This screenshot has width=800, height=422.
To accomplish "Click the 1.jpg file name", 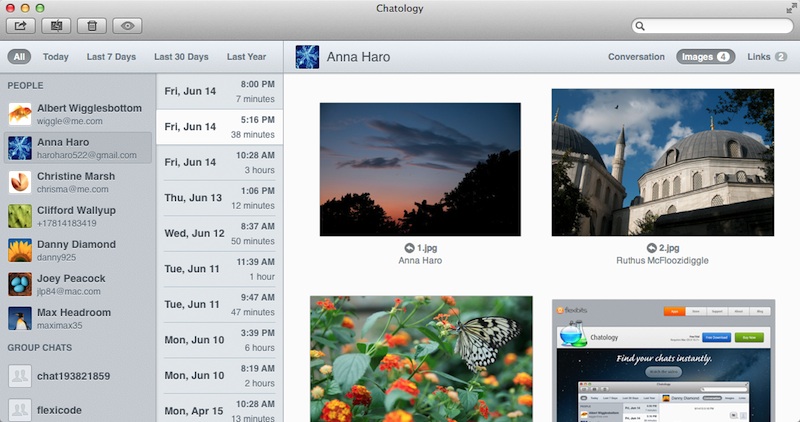I will coord(427,248).
